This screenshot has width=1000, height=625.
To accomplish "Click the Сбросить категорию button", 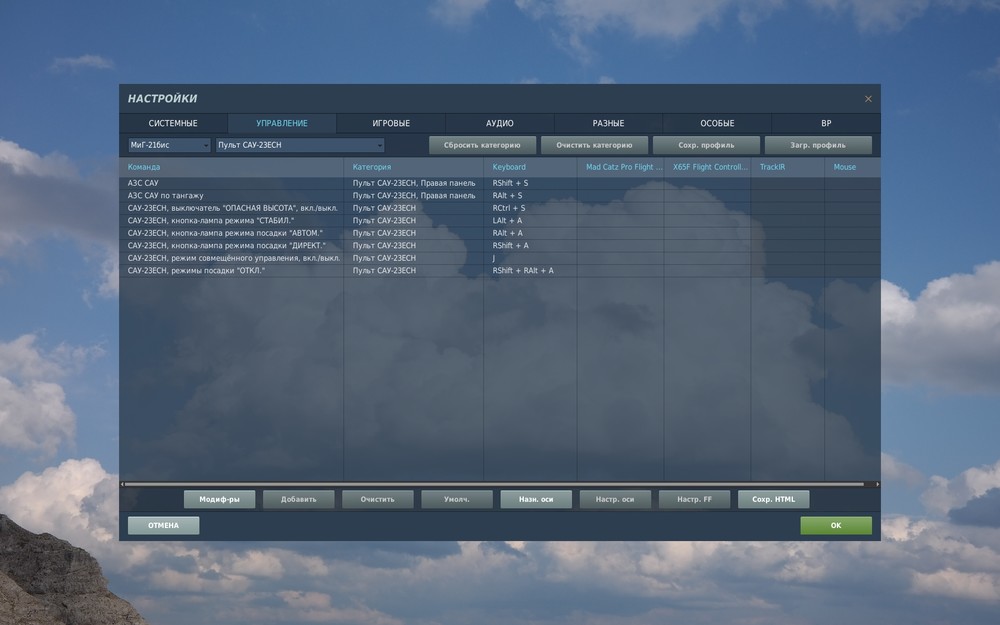I will 482,145.
